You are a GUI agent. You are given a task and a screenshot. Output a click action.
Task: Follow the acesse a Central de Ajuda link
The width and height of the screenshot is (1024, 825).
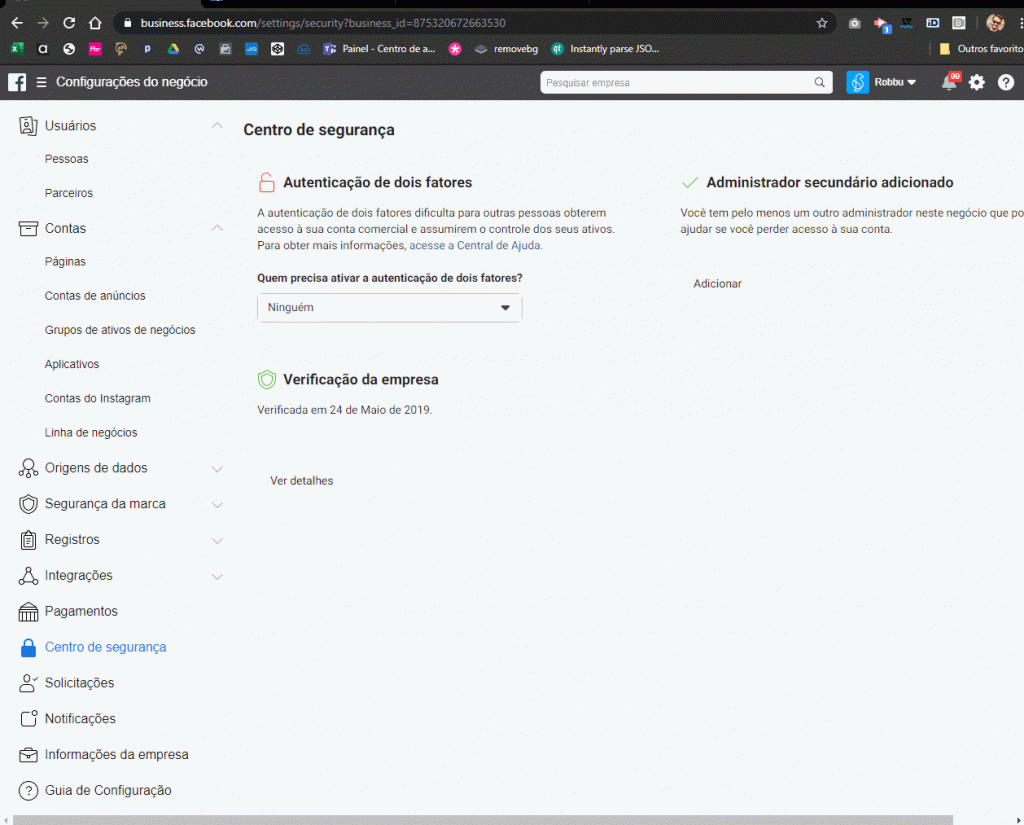click(x=475, y=245)
